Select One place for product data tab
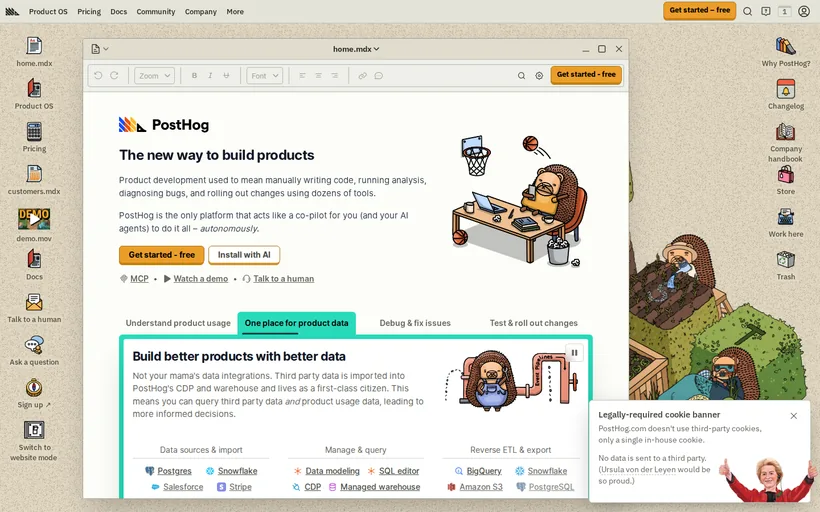 click(x=297, y=323)
